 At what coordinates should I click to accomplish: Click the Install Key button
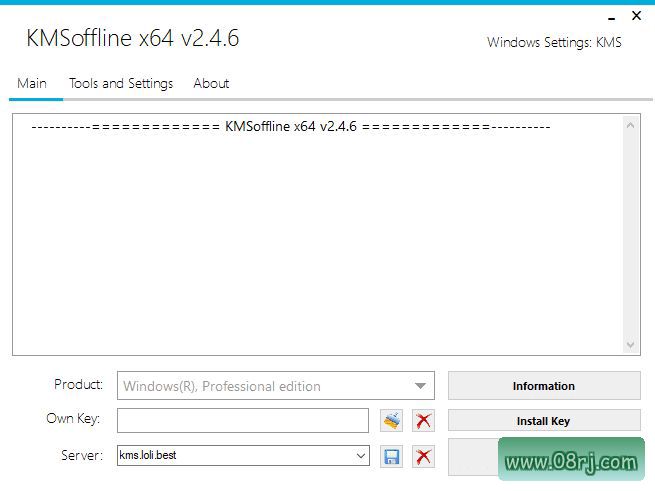click(x=543, y=421)
